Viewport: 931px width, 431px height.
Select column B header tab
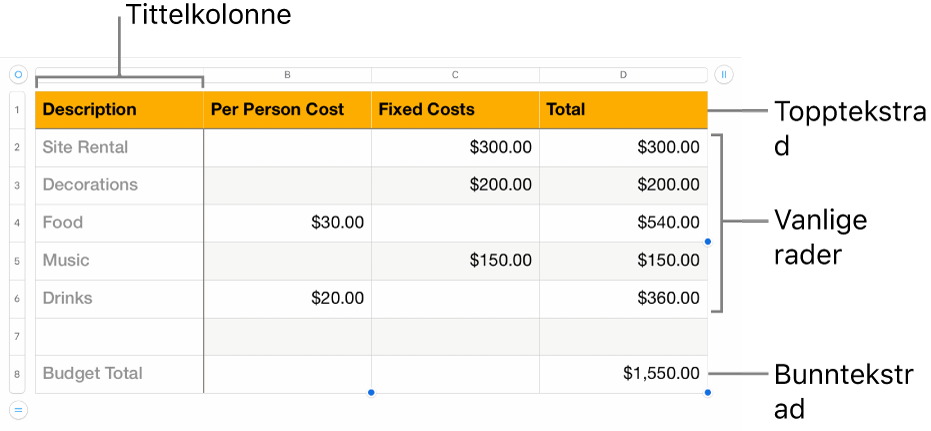(x=287, y=74)
